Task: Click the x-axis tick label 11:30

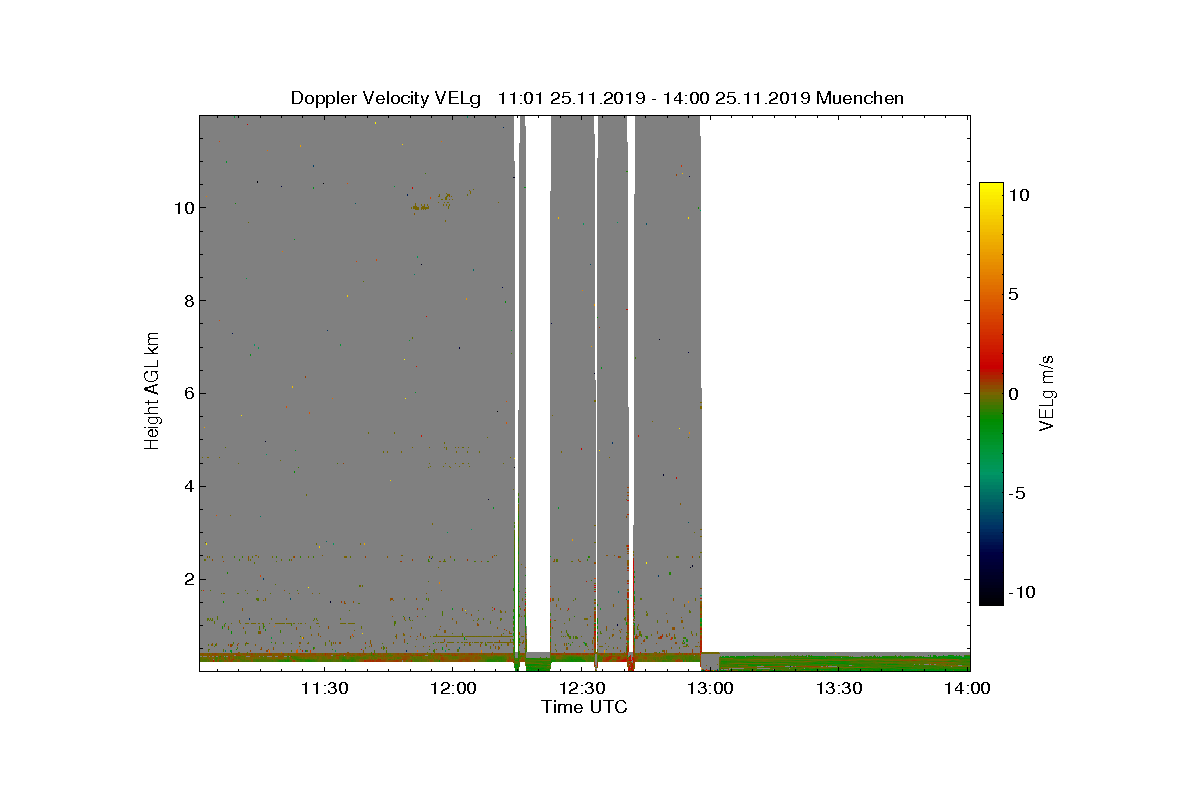Action: (x=325, y=688)
